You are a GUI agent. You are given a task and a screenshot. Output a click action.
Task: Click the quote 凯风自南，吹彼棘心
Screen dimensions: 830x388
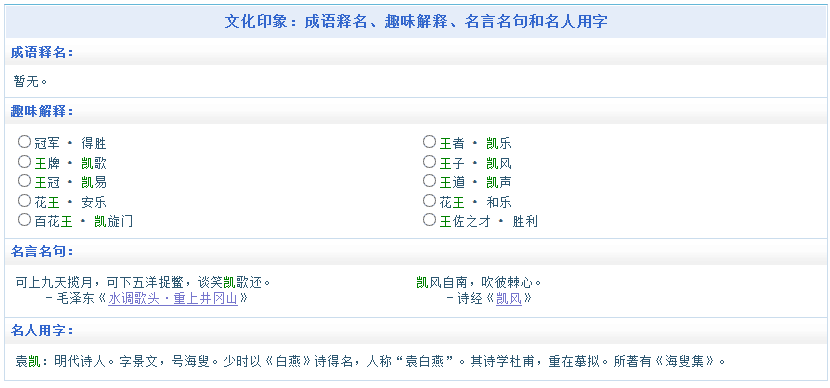479,282
